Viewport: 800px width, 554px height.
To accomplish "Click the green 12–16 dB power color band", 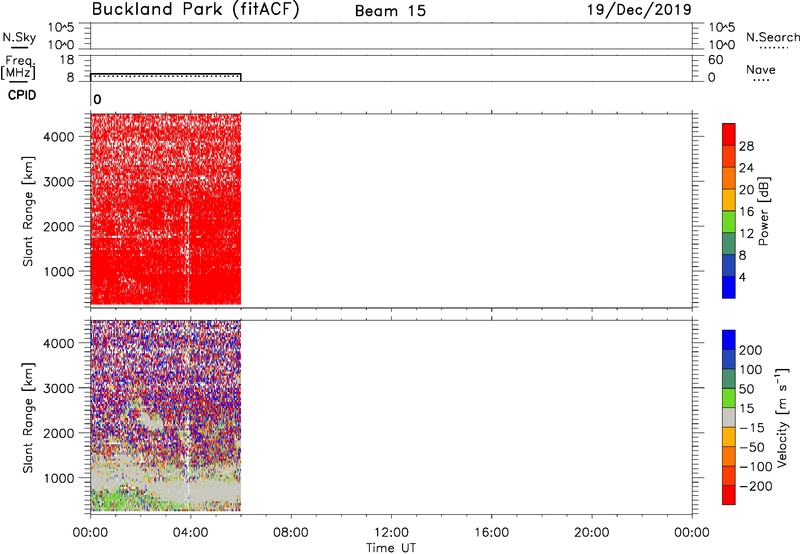I will [729, 222].
